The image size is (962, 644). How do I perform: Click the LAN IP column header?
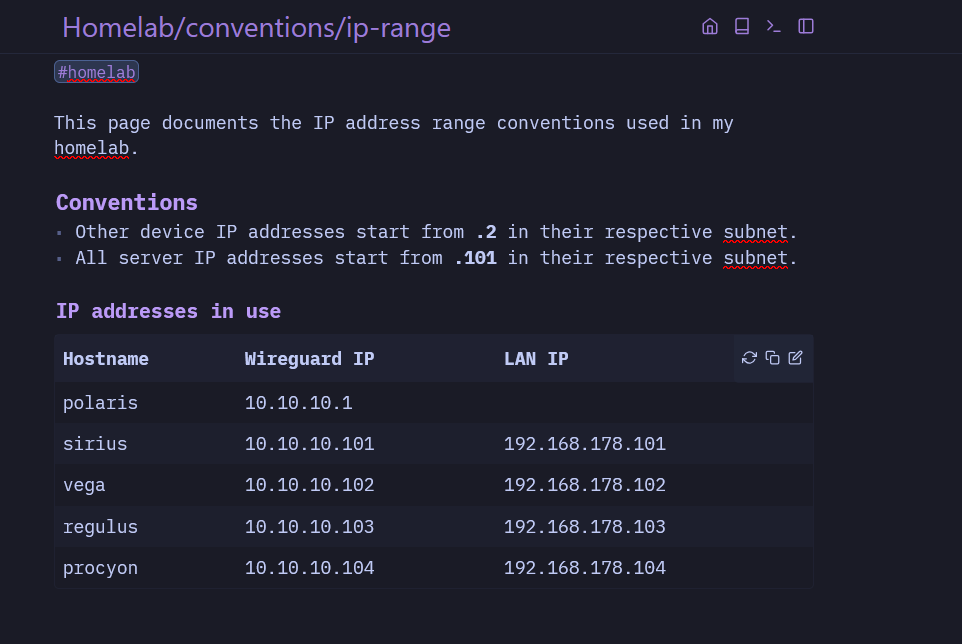pos(536,359)
